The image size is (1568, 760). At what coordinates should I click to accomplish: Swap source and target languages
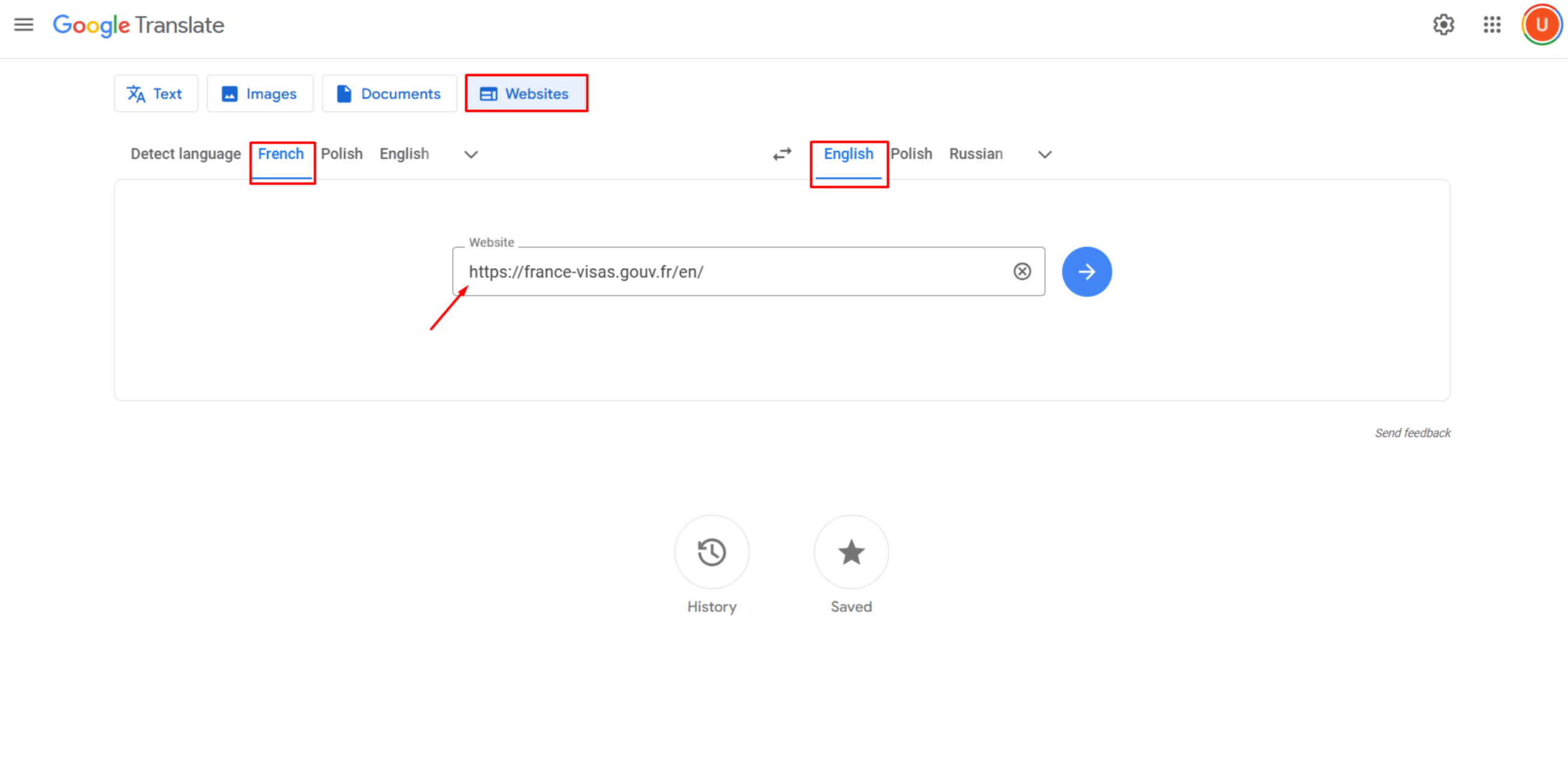[782, 154]
